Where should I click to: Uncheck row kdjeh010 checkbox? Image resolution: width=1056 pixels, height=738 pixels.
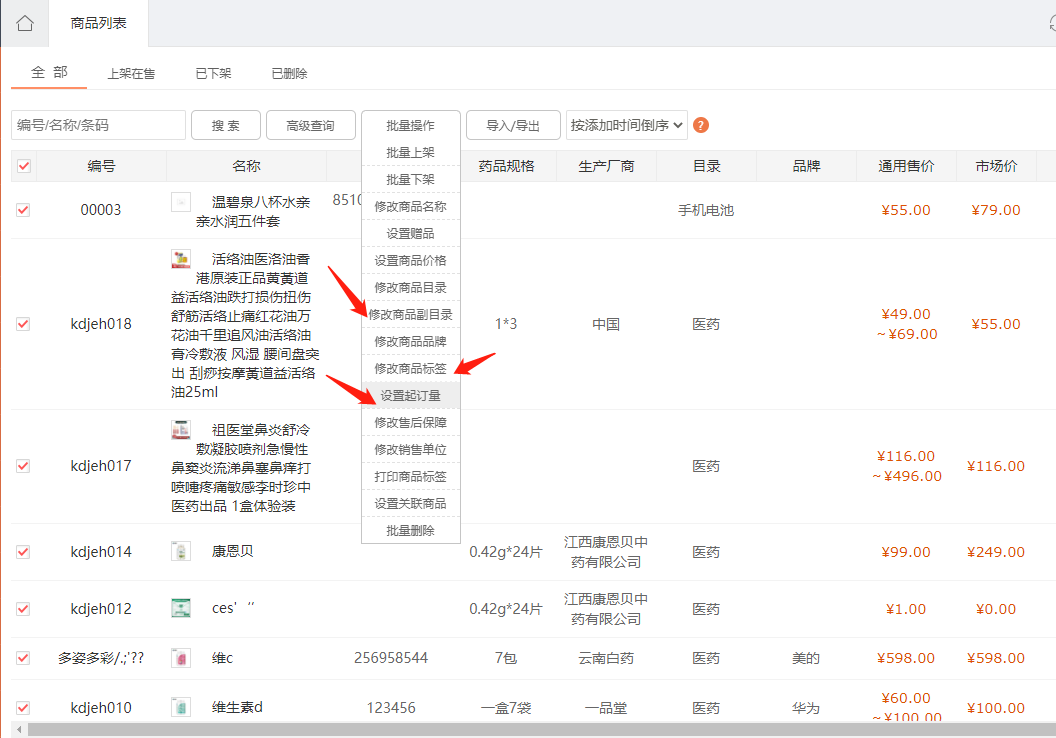[x=23, y=708]
